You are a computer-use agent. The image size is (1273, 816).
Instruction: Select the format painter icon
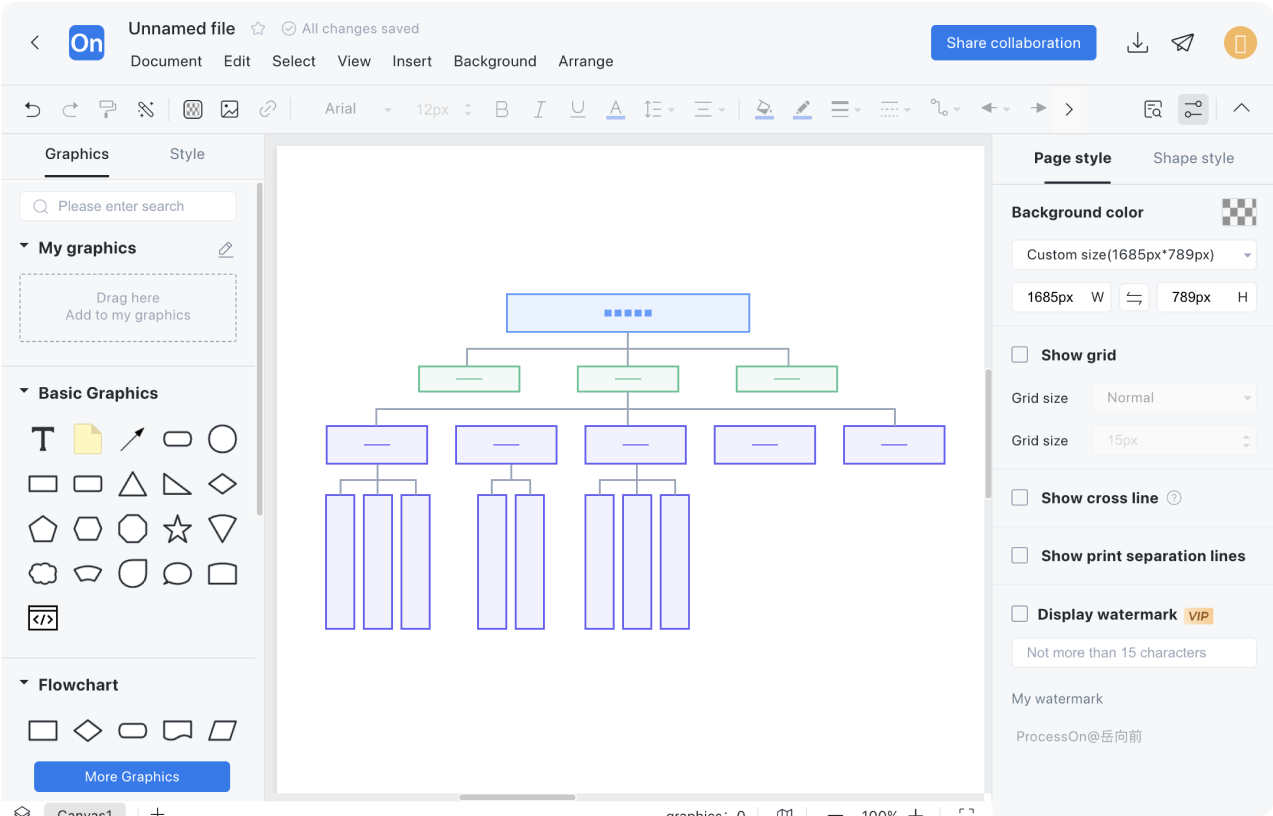point(108,109)
